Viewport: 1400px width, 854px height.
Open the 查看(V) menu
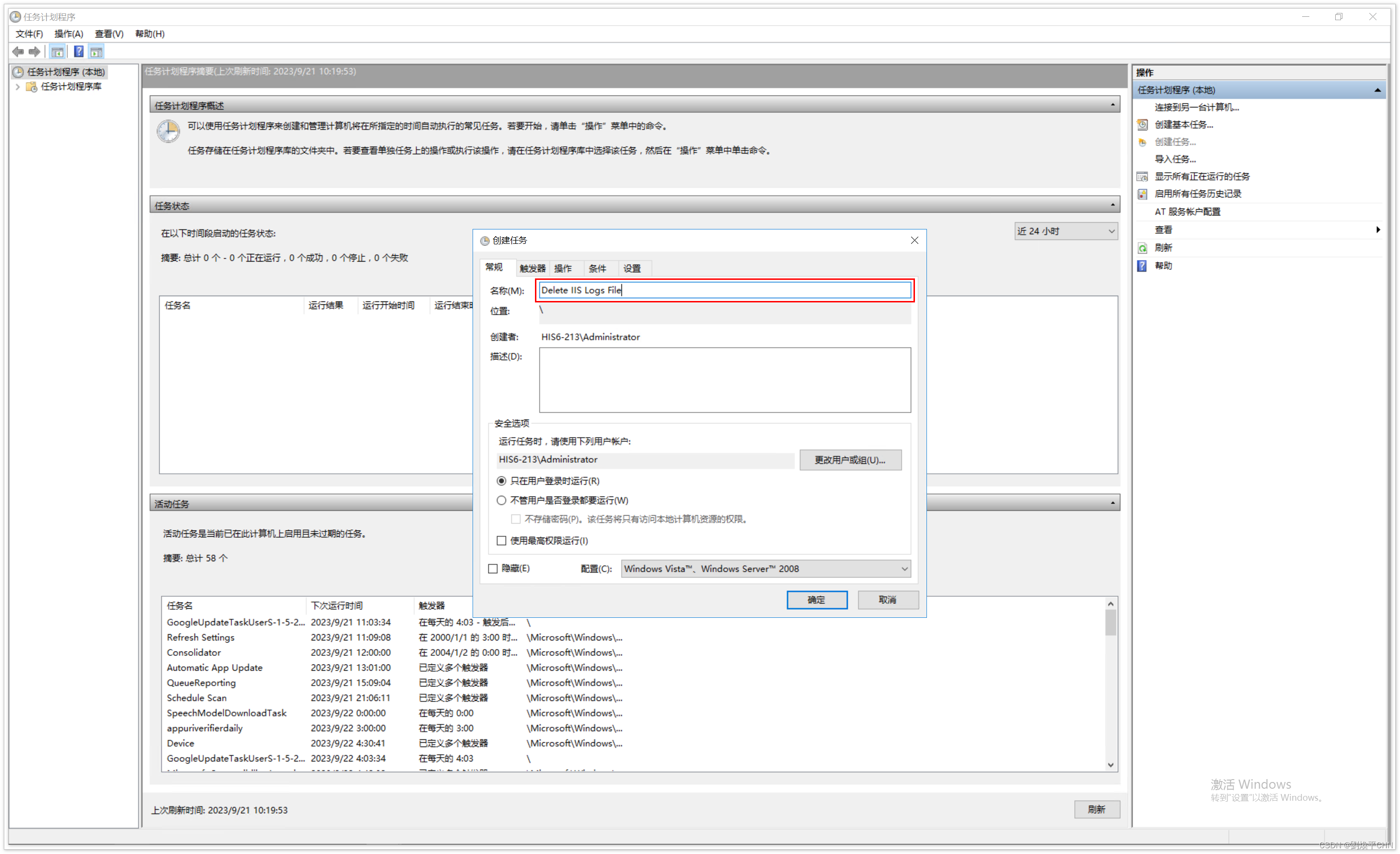(x=109, y=34)
